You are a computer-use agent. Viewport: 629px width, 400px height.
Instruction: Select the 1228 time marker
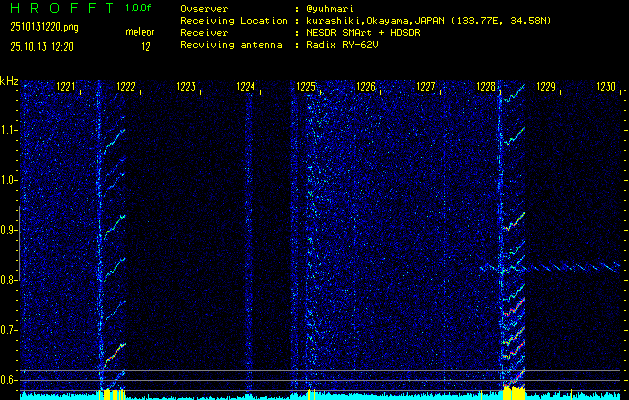(x=486, y=87)
